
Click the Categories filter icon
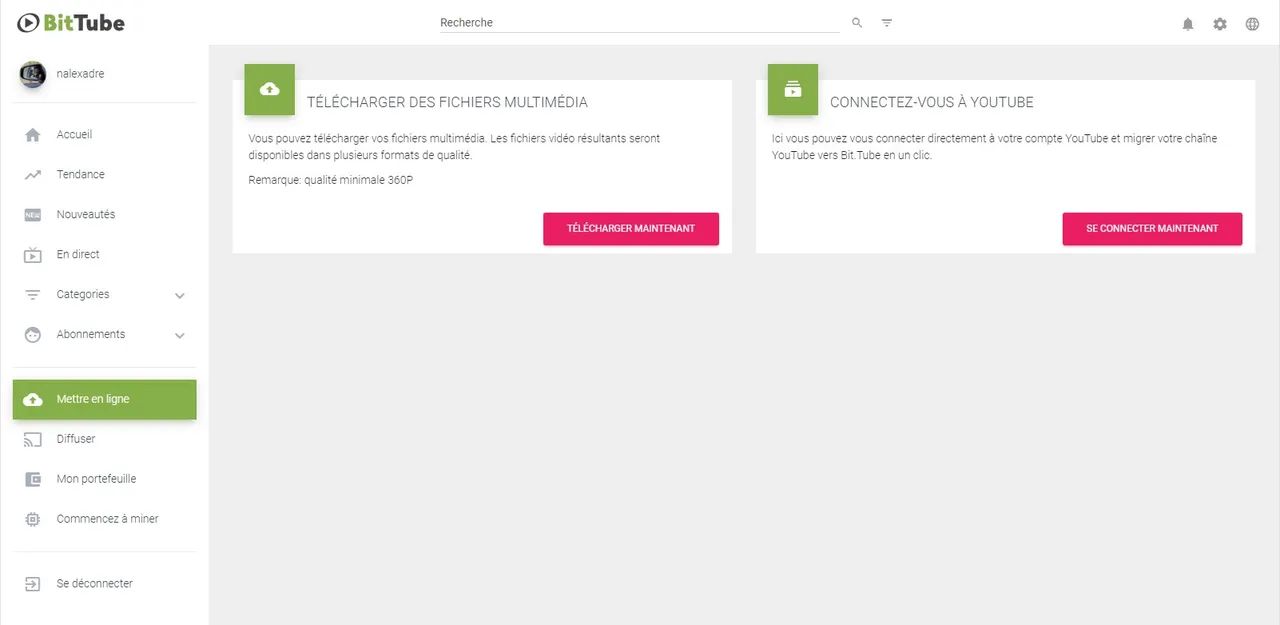(33, 295)
